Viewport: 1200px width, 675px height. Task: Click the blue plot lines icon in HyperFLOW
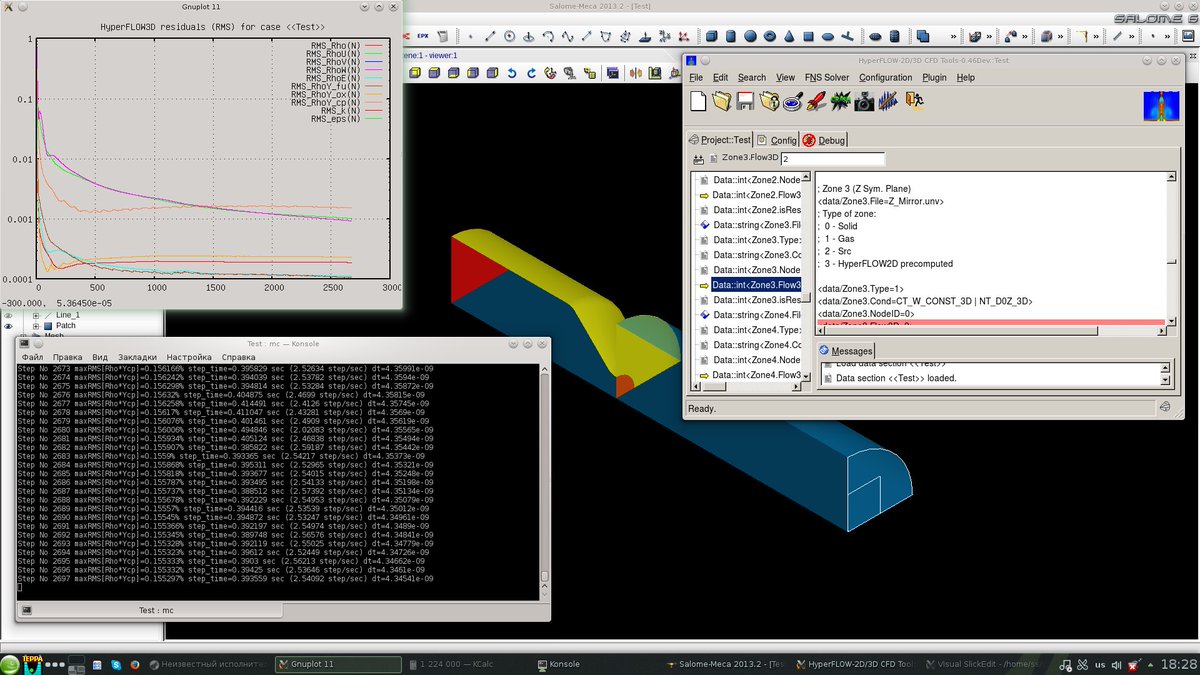point(887,101)
